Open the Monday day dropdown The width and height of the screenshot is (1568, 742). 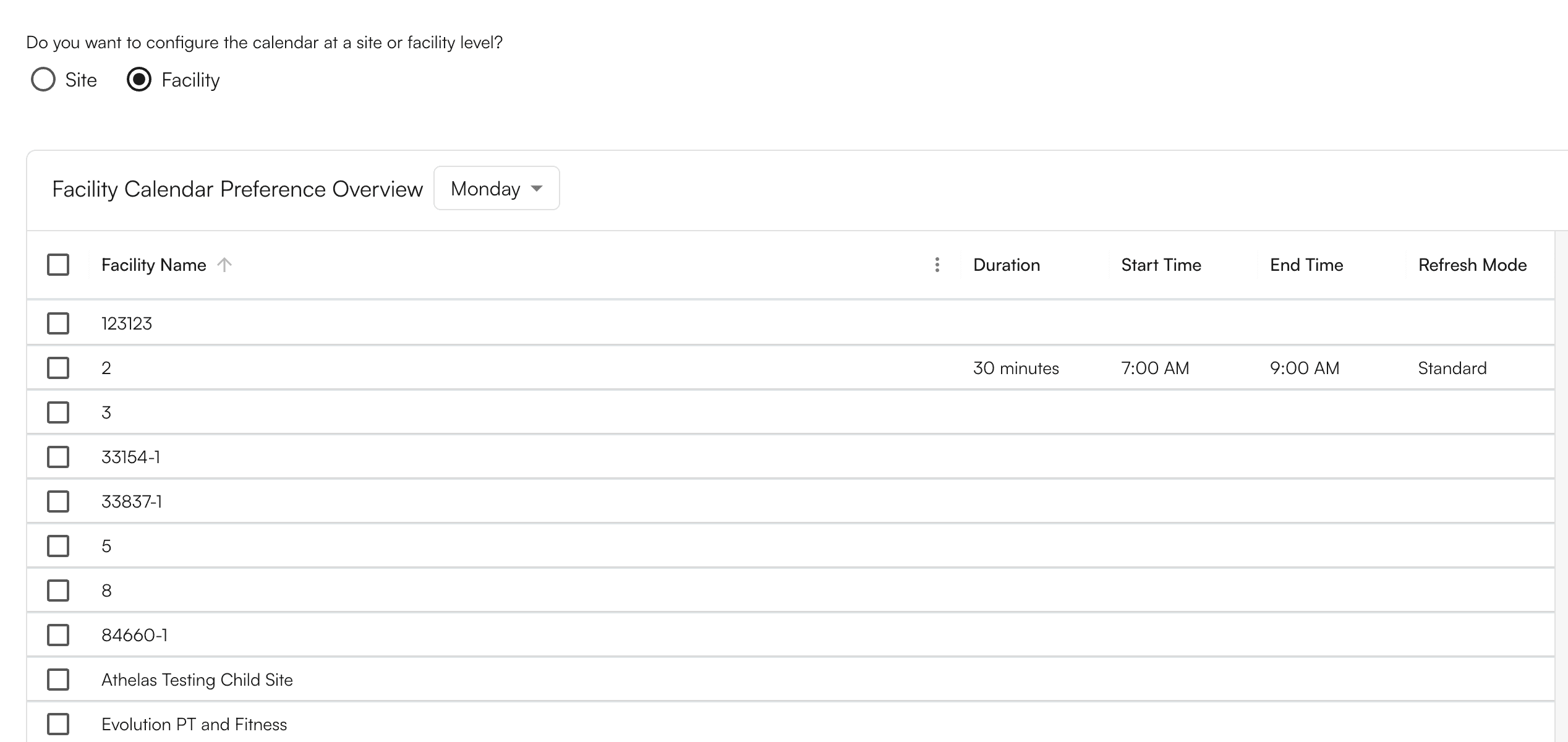click(496, 189)
